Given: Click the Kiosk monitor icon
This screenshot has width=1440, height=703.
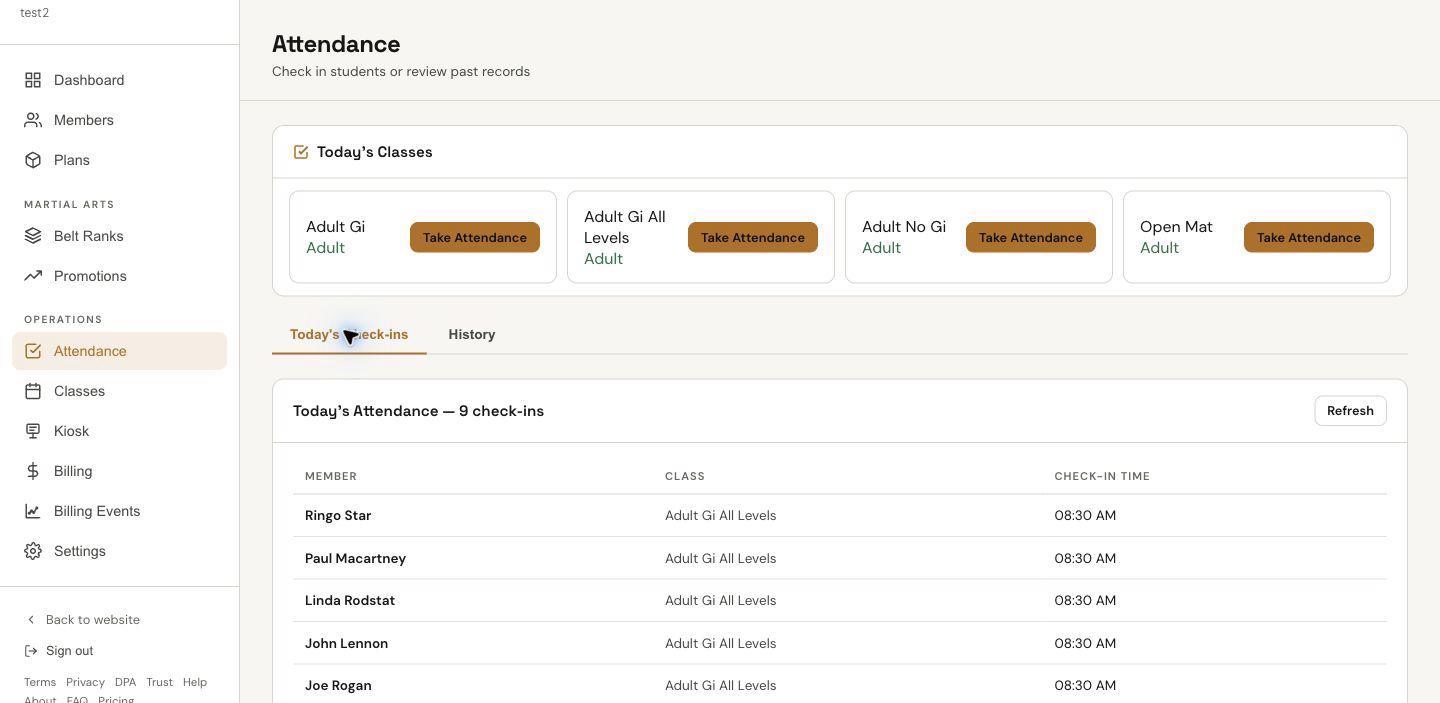Looking at the screenshot, I should [33, 431].
